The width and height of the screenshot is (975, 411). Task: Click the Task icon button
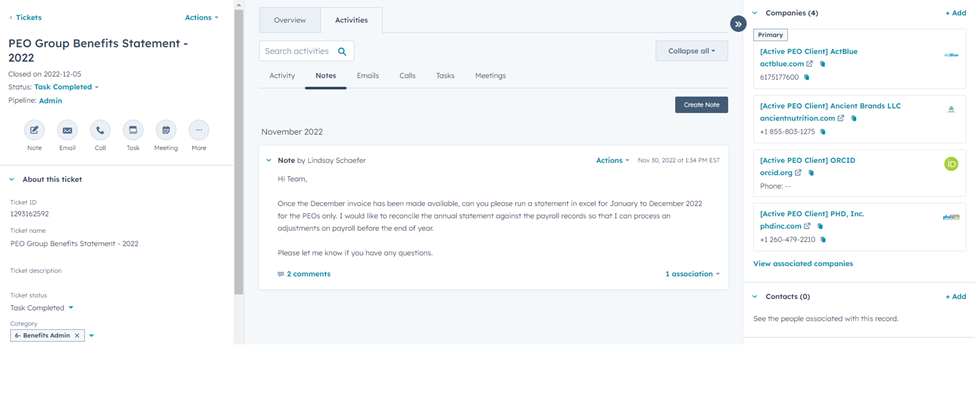(133, 130)
